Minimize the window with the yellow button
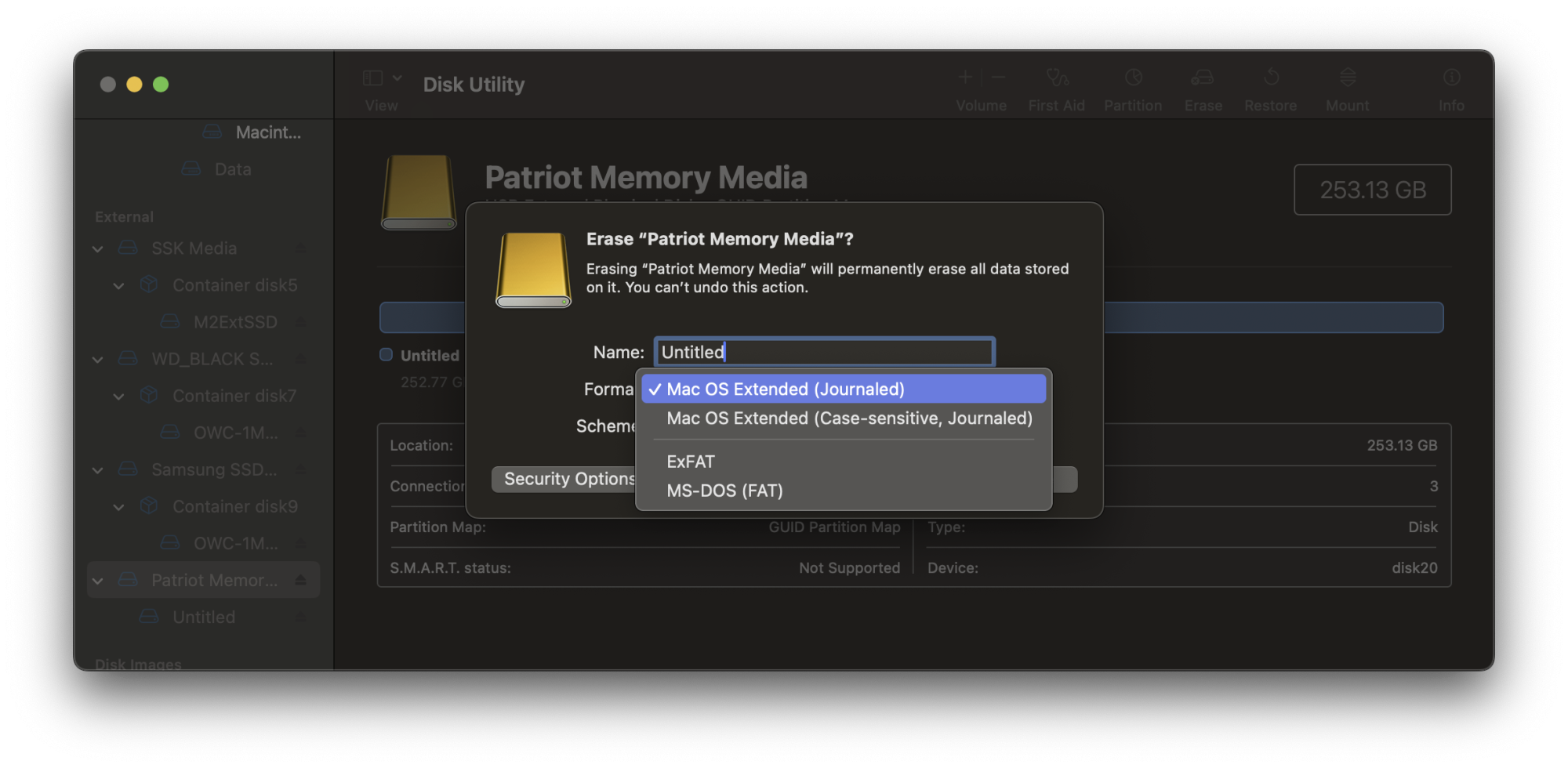This screenshot has width=1568, height=768. tap(134, 85)
